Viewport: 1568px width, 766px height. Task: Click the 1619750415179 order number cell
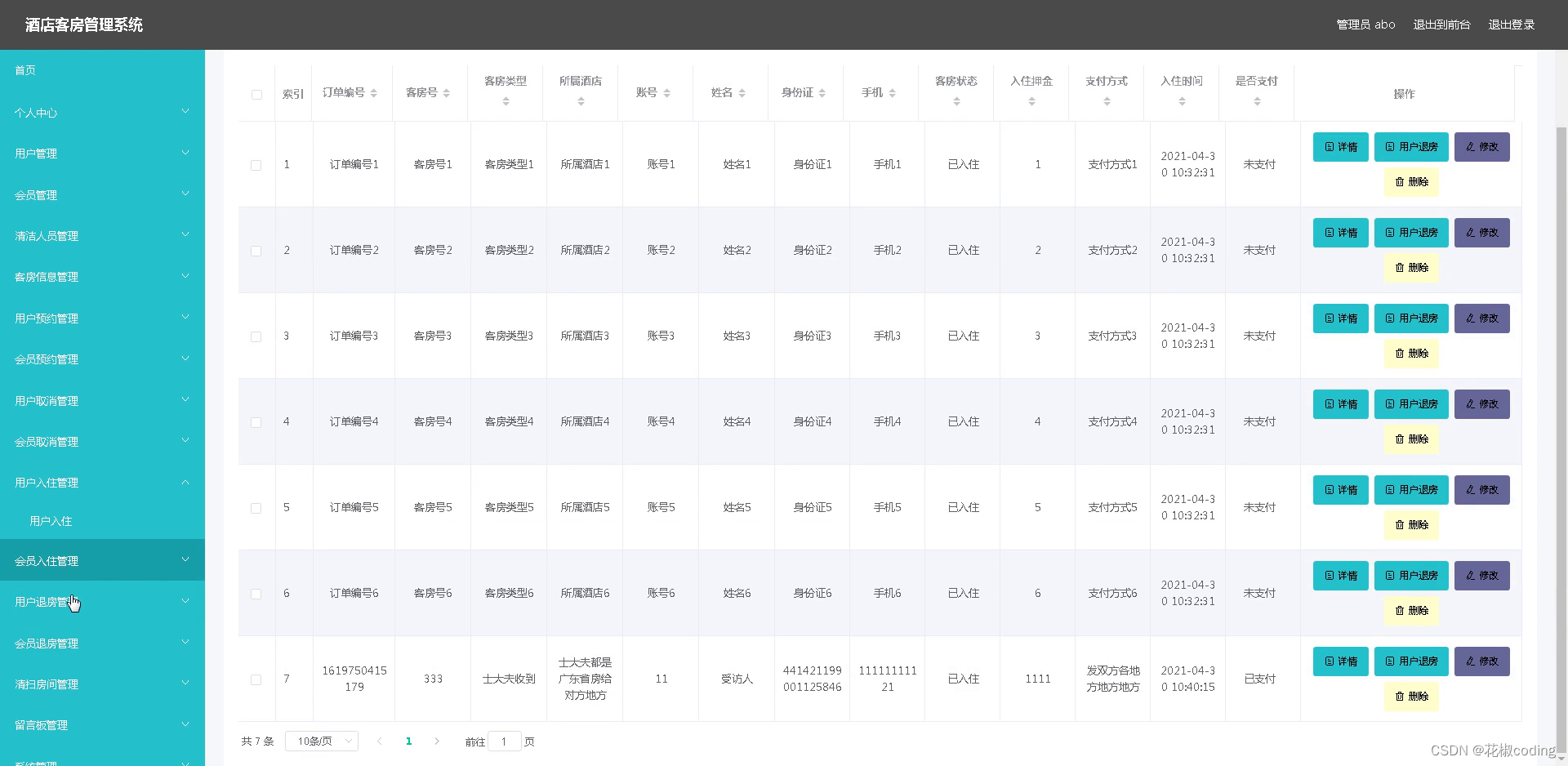click(354, 679)
